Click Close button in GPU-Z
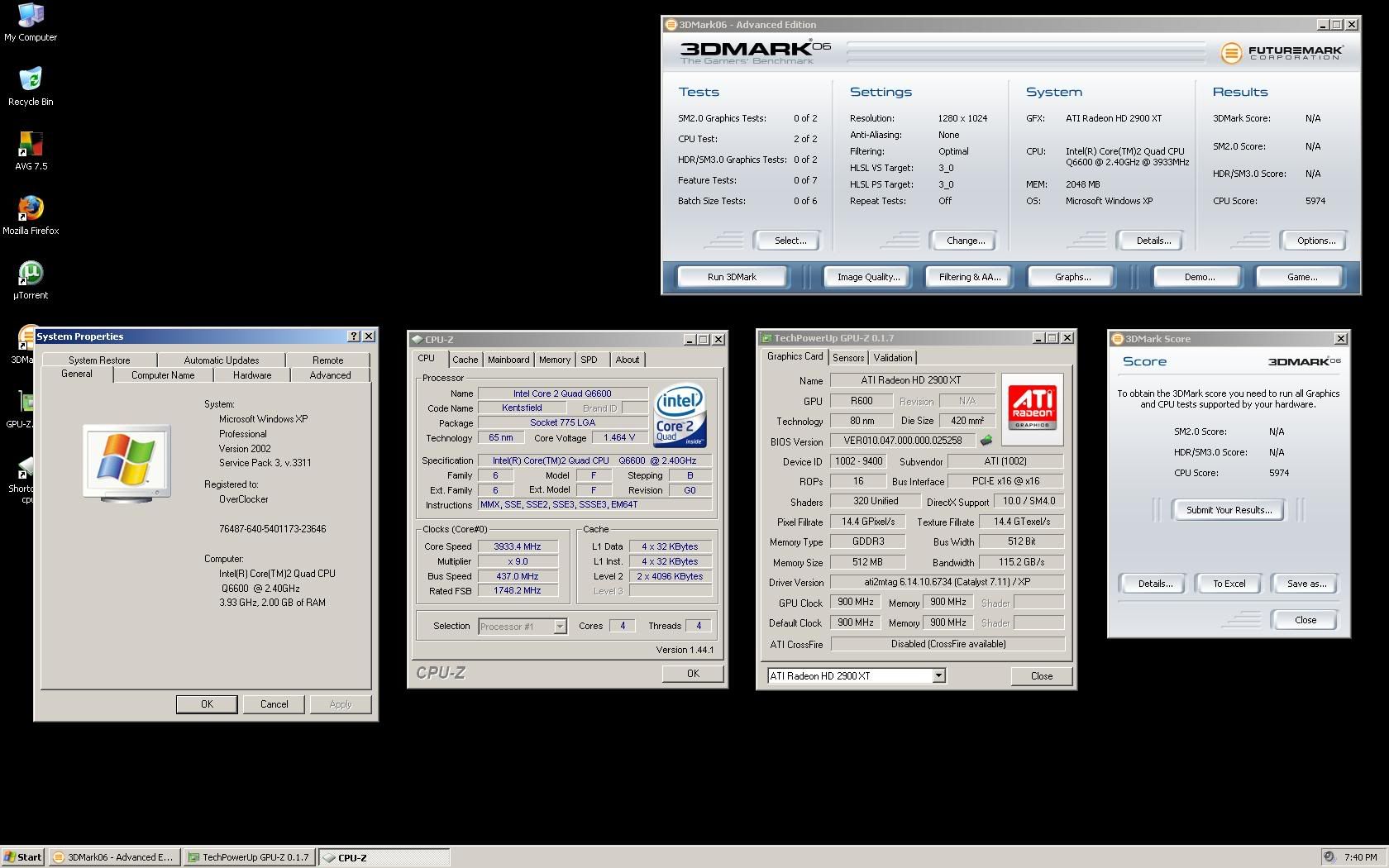 [1042, 676]
